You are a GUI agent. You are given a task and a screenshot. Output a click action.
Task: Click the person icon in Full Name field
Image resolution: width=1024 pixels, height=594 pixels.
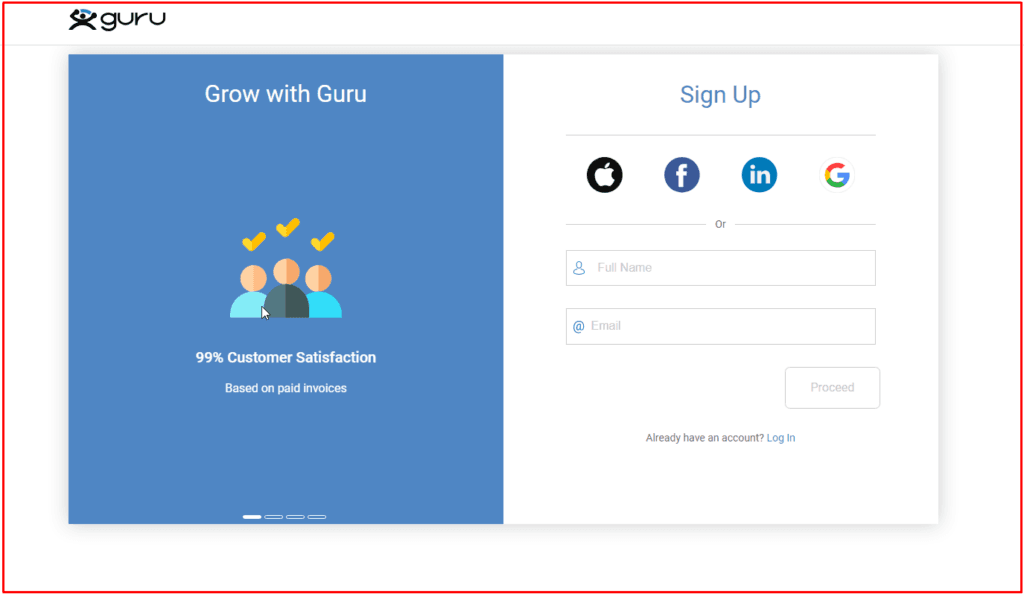(579, 268)
